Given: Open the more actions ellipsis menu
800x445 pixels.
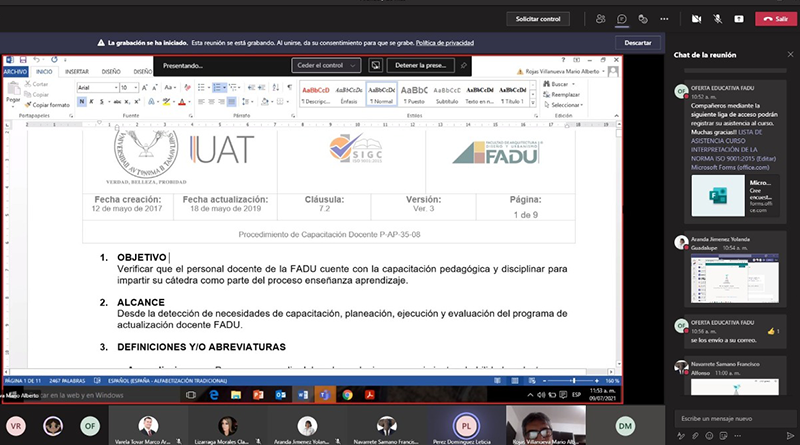Looking at the screenshot, I should 664,19.
